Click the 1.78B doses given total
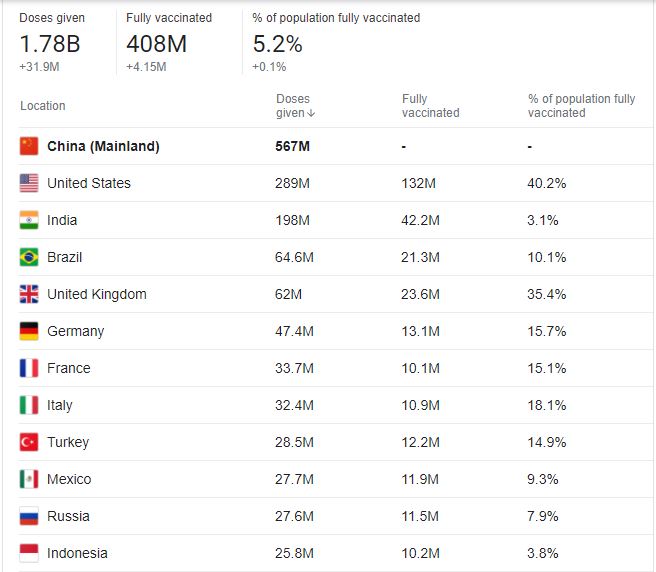 coord(50,44)
